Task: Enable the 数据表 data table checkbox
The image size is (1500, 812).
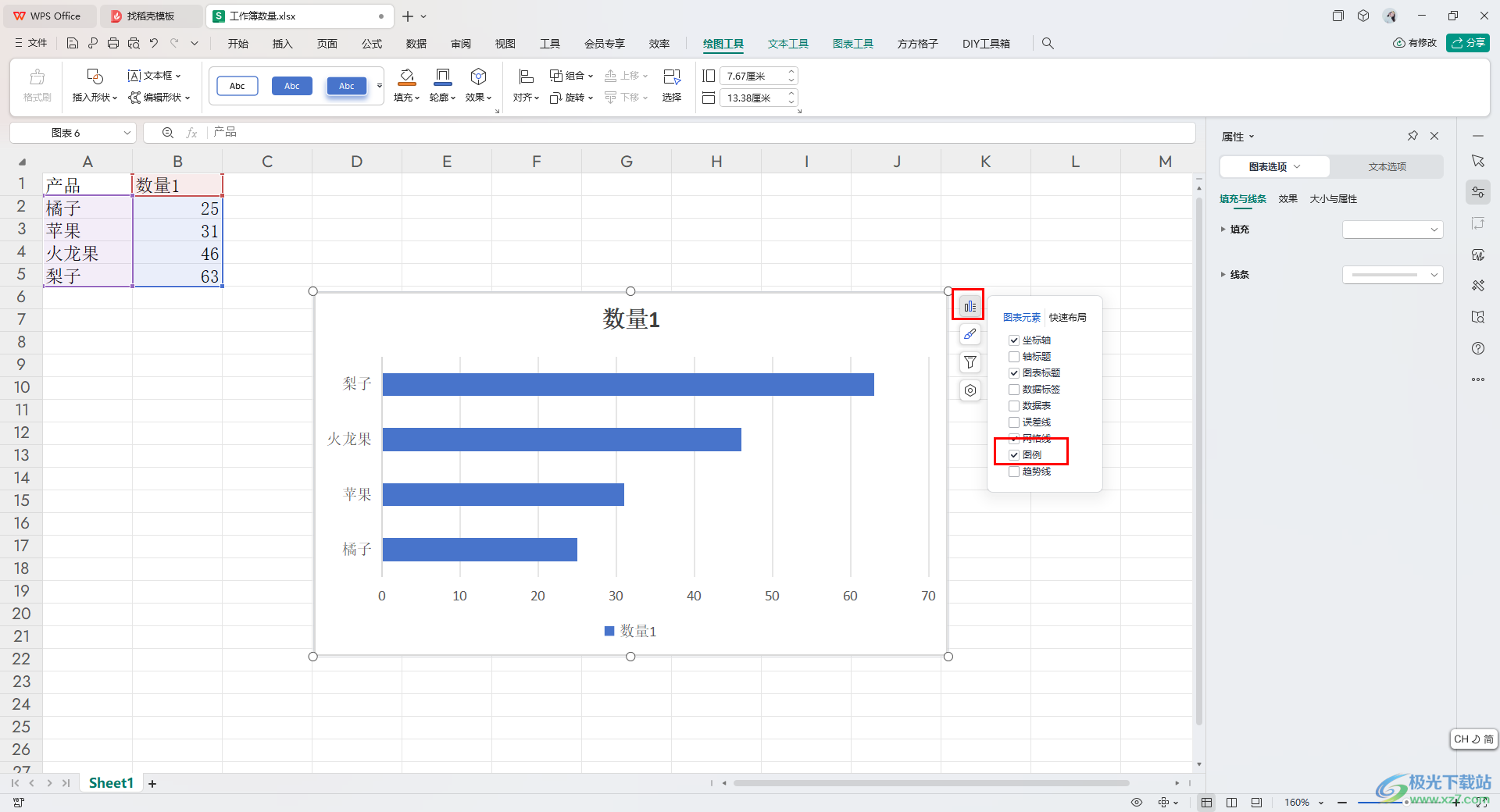Action: [1014, 406]
